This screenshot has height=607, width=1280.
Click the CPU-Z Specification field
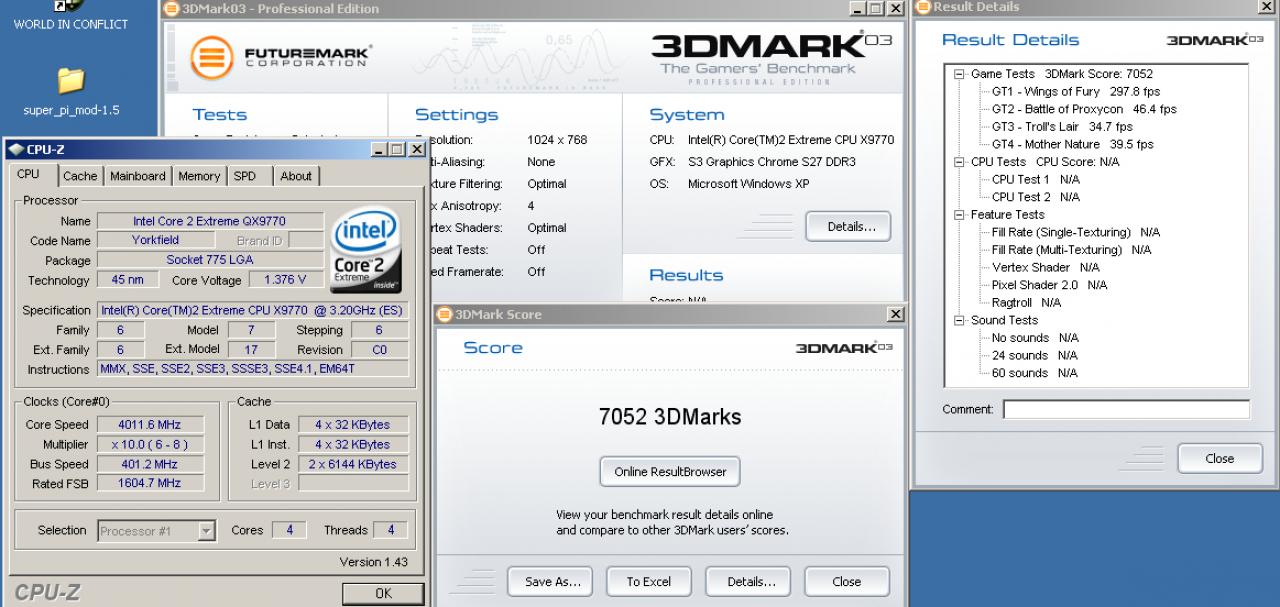(x=253, y=310)
